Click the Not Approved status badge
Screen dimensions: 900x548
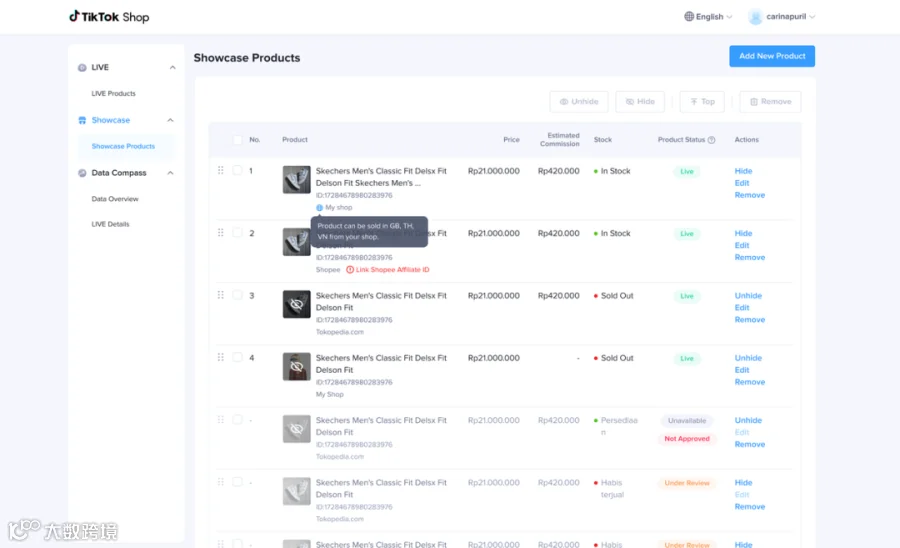point(686,439)
